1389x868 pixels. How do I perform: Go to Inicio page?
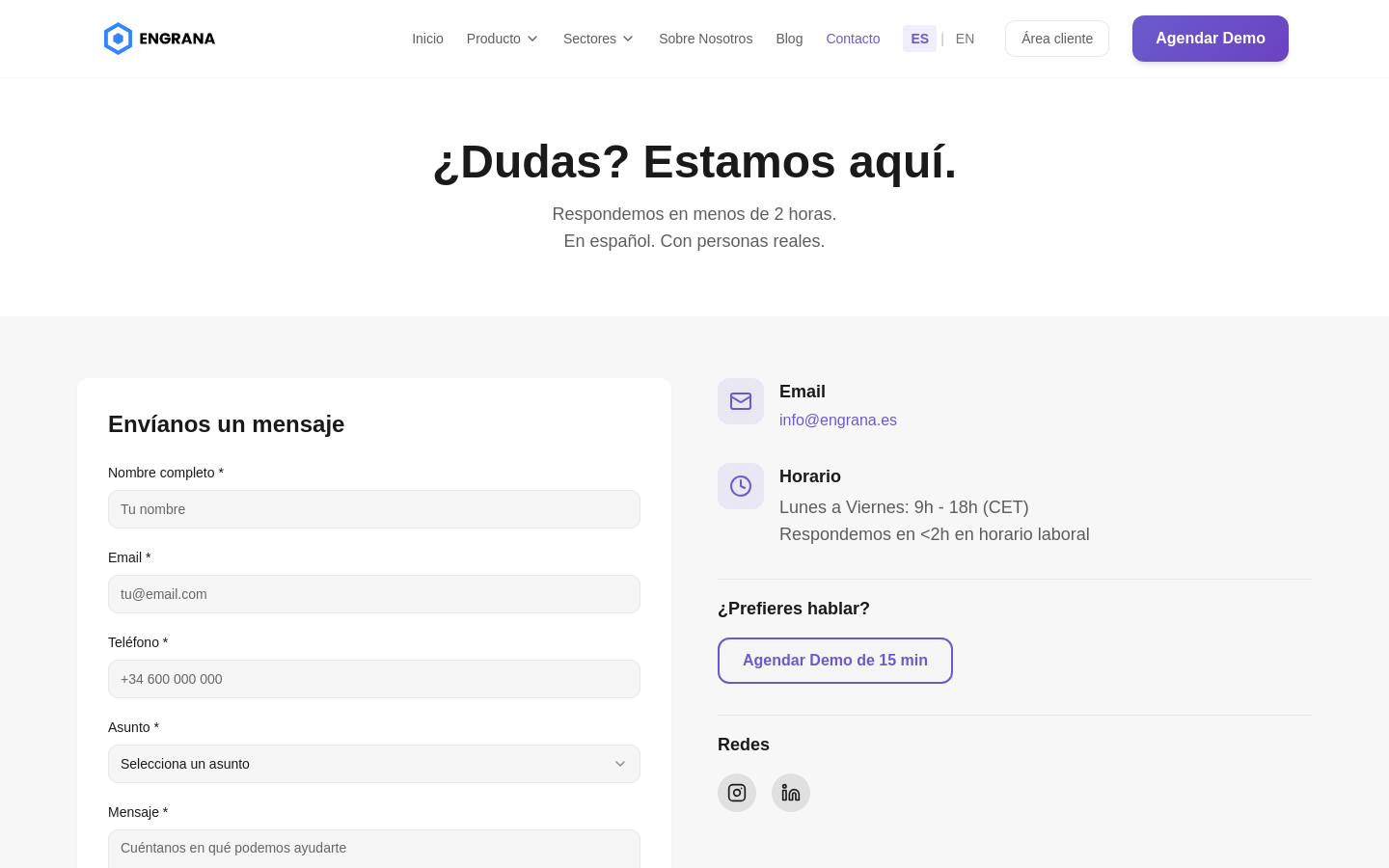point(427,39)
